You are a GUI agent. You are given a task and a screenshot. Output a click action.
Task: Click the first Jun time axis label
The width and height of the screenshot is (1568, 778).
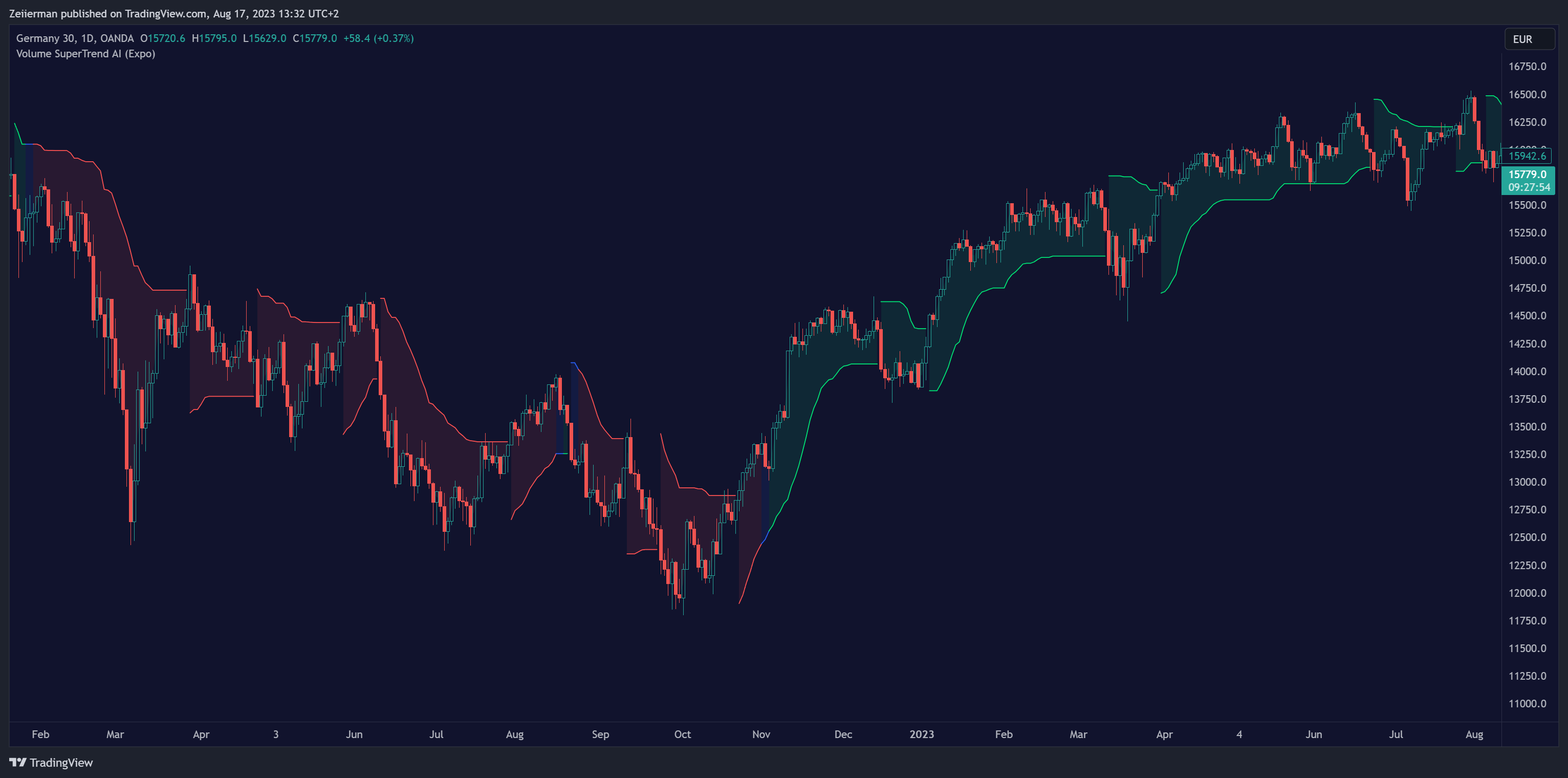coord(354,734)
